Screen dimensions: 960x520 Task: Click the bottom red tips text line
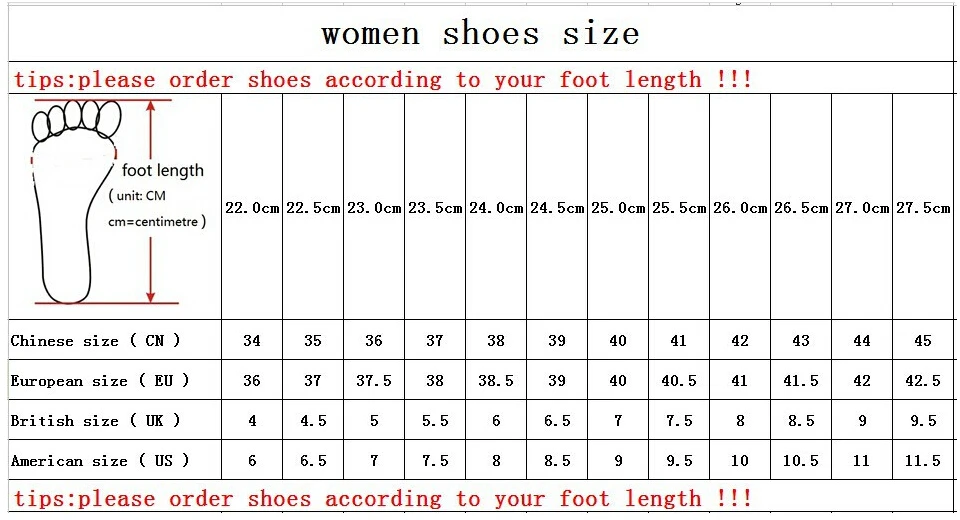pyautogui.click(x=383, y=498)
